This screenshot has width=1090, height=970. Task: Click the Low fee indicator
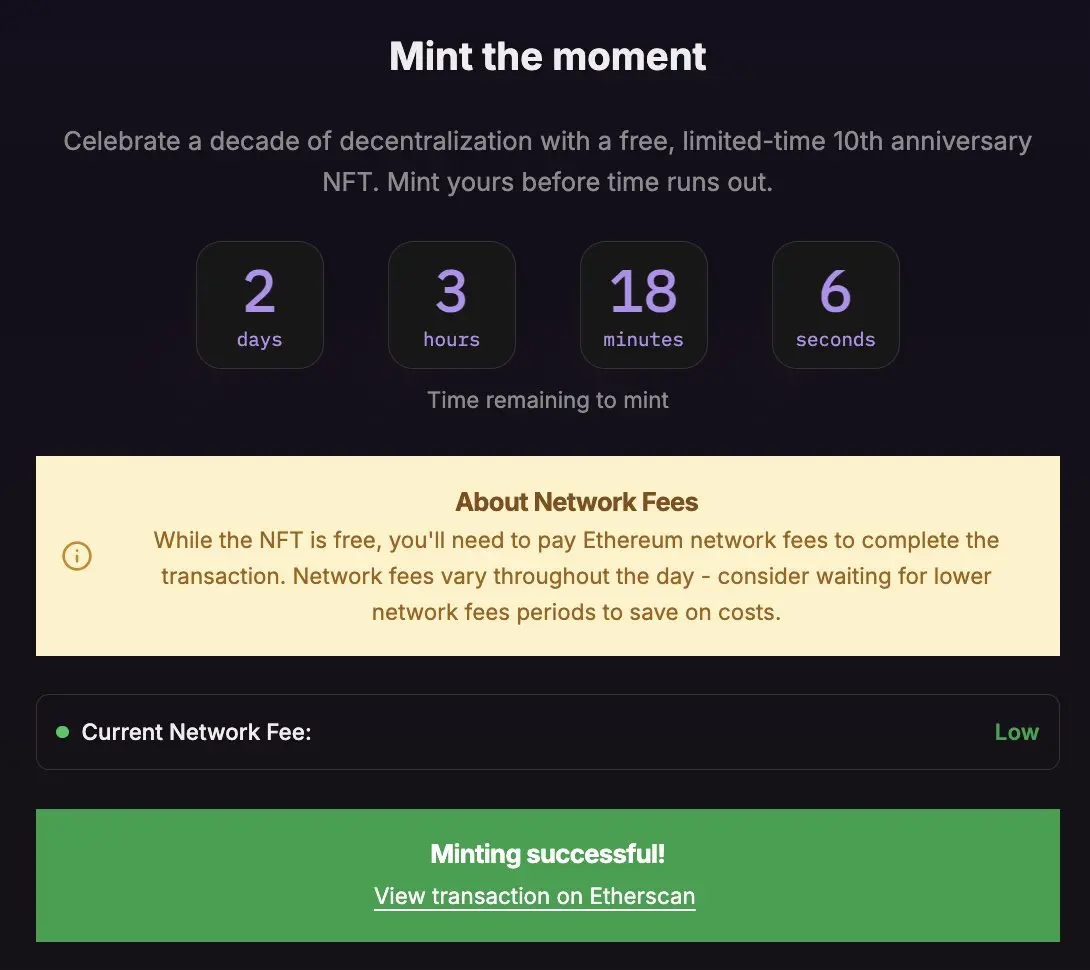click(1016, 731)
